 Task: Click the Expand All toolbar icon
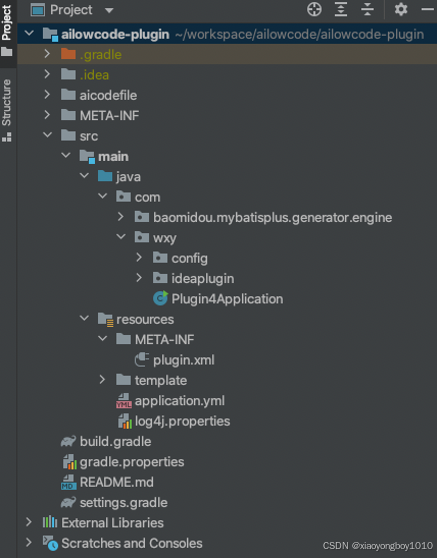coord(341,10)
